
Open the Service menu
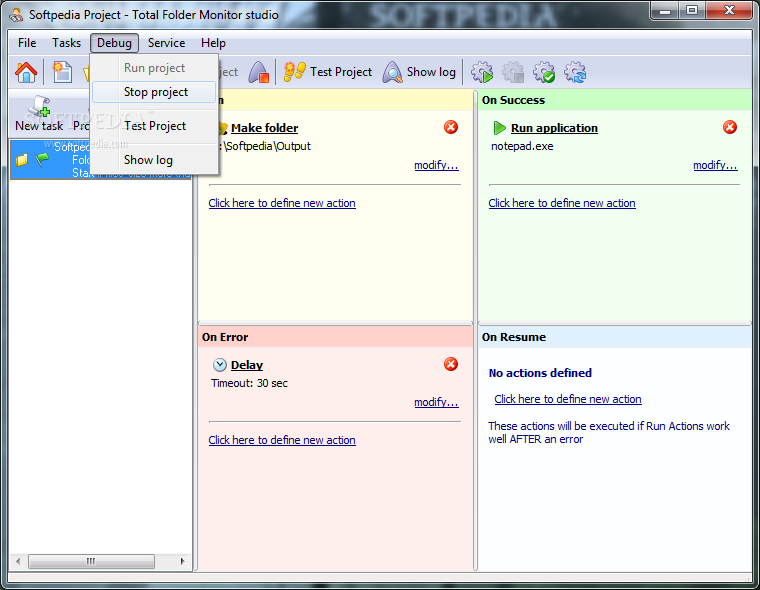[x=166, y=43]
